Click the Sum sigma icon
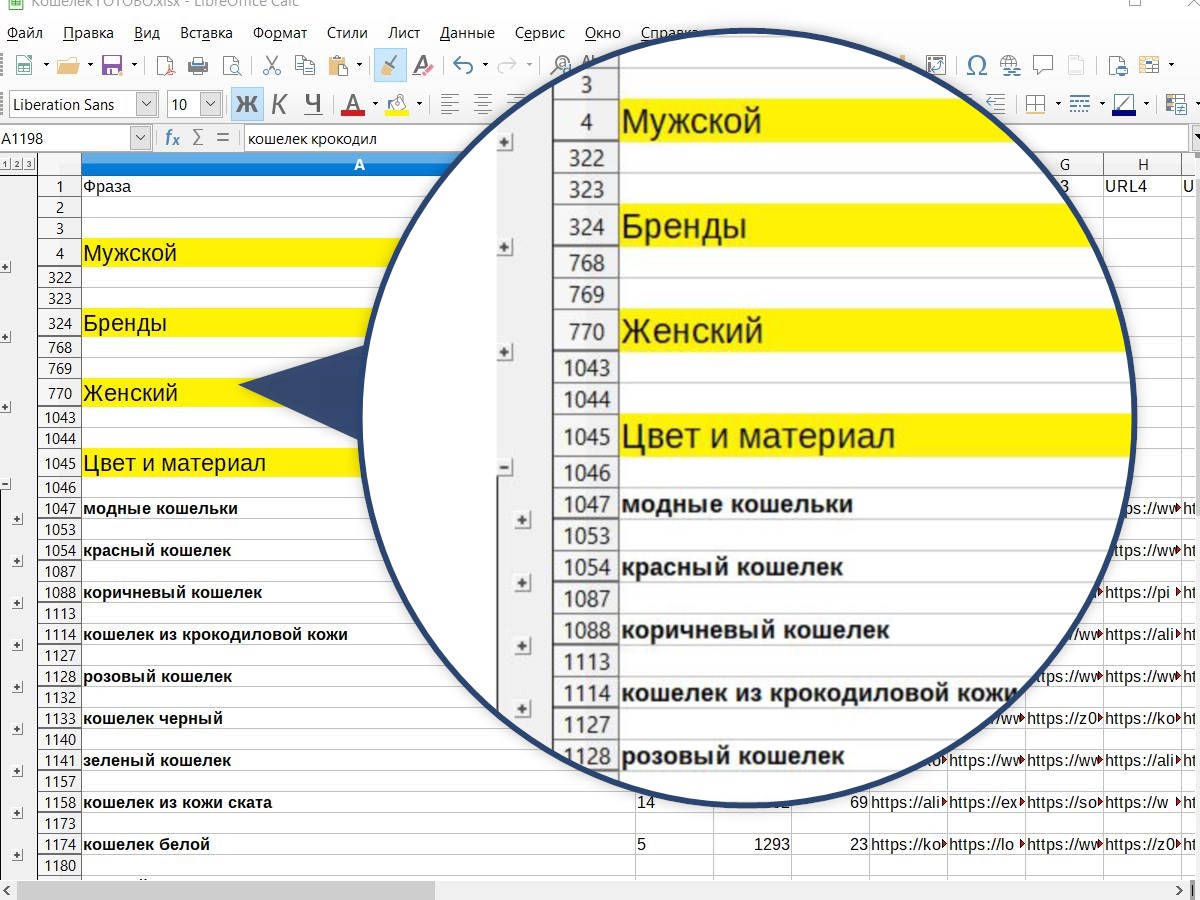The width and height of the screenshot is (1200, 900). (198, 138)
